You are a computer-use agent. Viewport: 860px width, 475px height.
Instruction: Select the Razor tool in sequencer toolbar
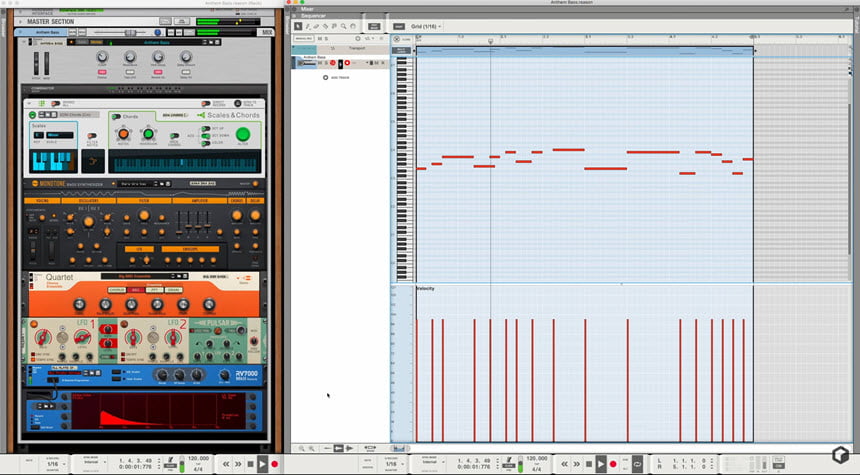click(325, 26)
